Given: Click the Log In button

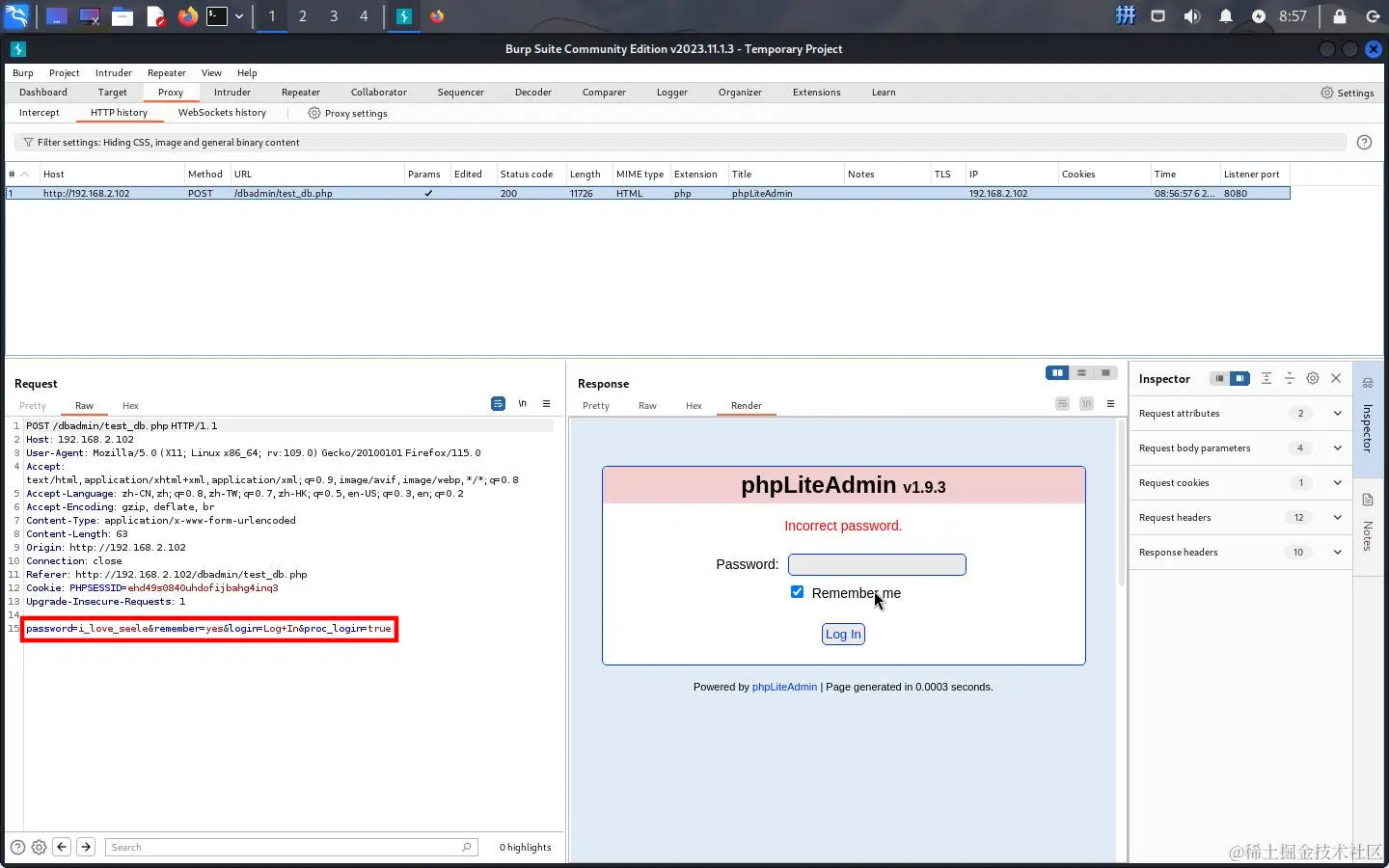Looking at the screenshot, I should (843, 635).
